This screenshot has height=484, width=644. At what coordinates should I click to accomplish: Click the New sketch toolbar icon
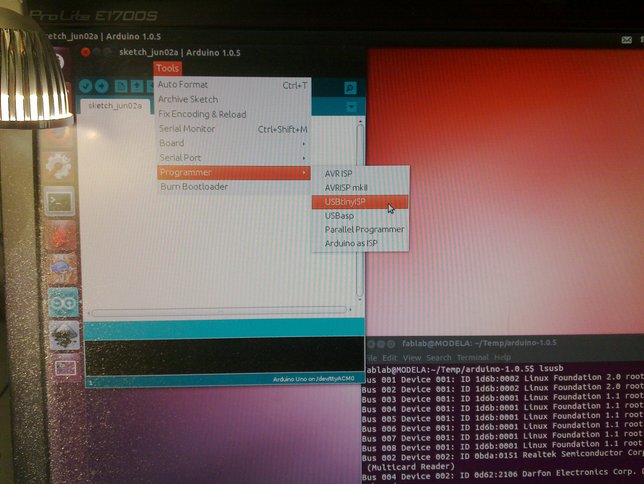click(121, 86)
